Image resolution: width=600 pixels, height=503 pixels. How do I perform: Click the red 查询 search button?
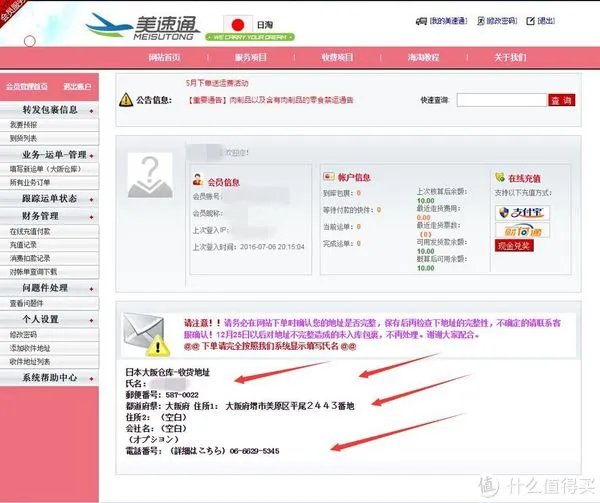[x=561, y=100]
